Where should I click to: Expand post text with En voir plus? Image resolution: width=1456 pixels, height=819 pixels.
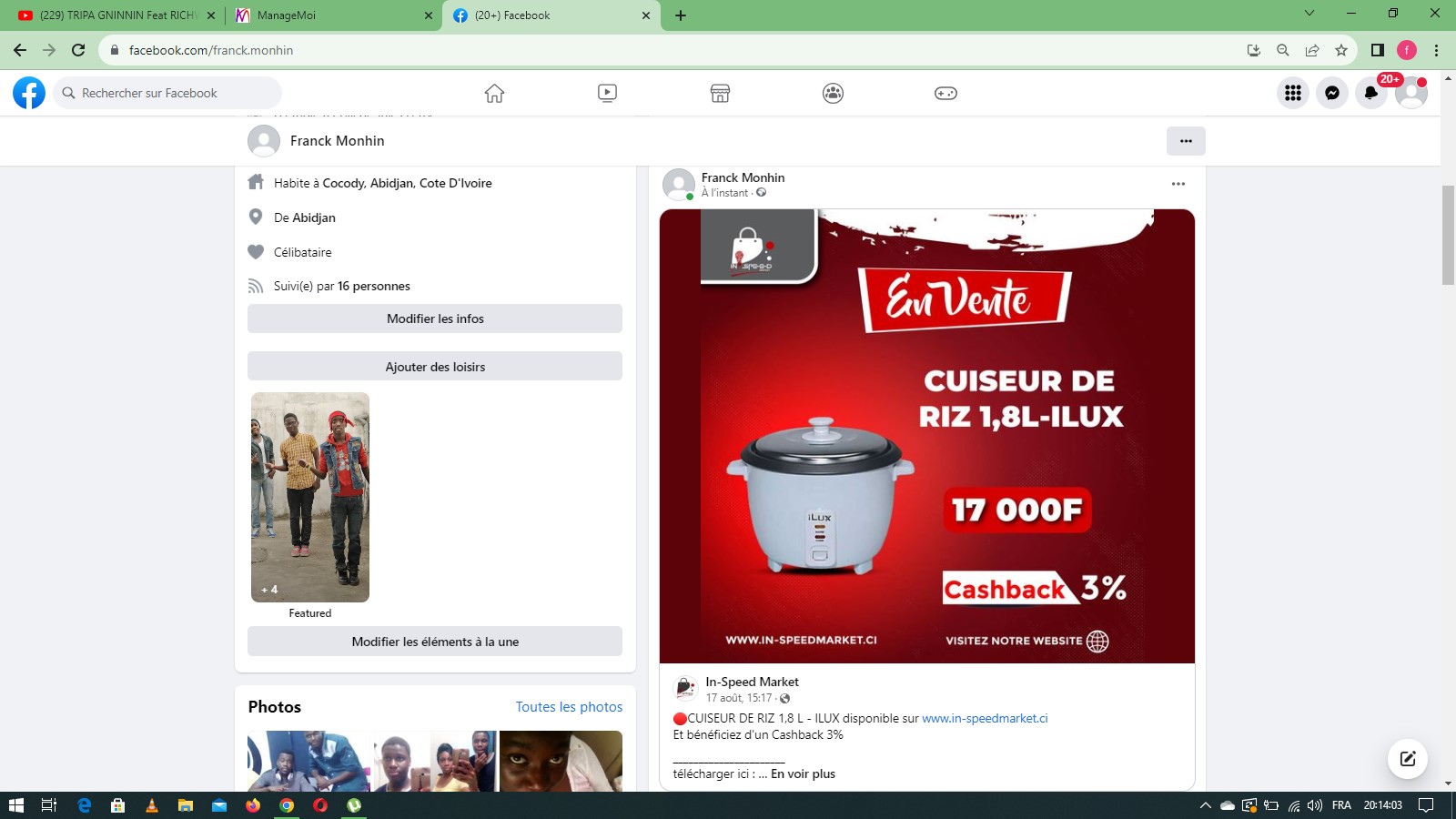tap(803, 773)
